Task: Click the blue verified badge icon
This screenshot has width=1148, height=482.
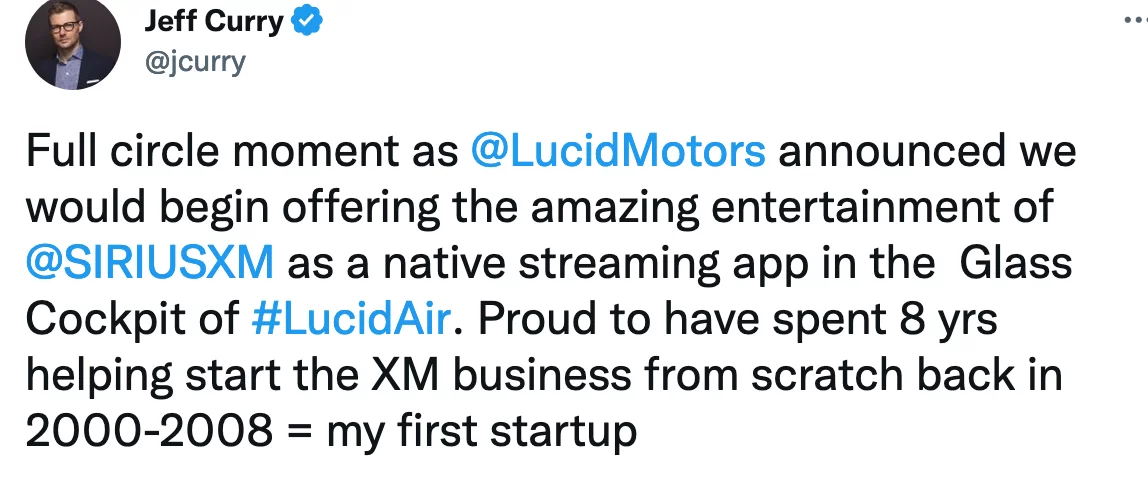Action: pos(308,22)
